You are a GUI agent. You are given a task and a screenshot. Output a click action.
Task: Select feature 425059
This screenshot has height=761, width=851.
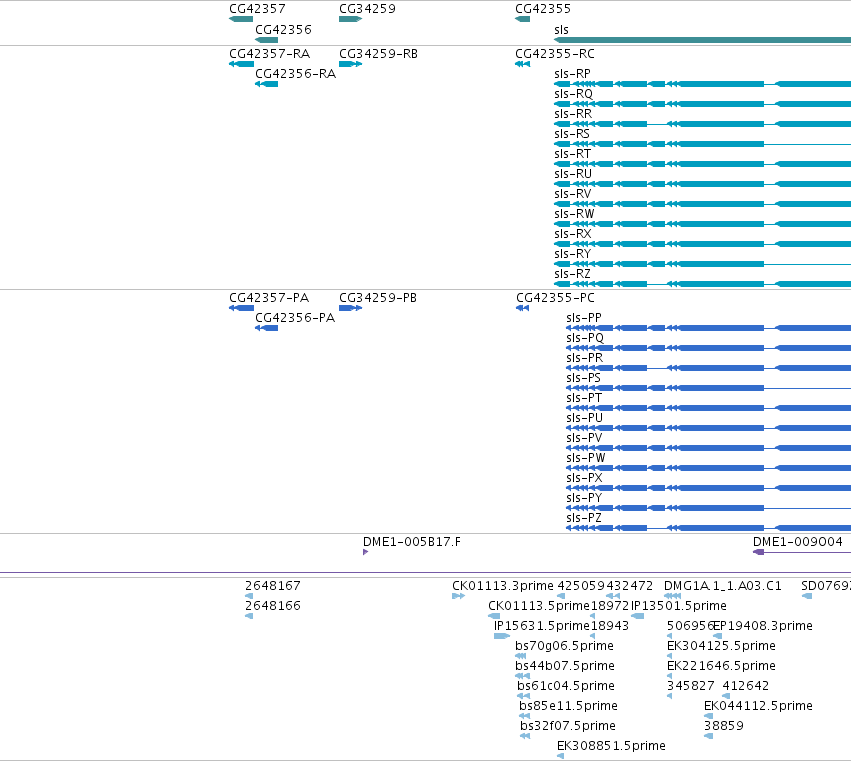pyautogui.click(x=561, y=596)
